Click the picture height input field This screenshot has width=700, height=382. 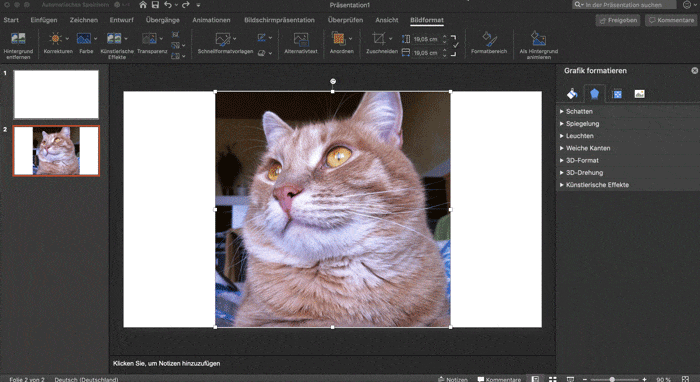coord(426,39)
